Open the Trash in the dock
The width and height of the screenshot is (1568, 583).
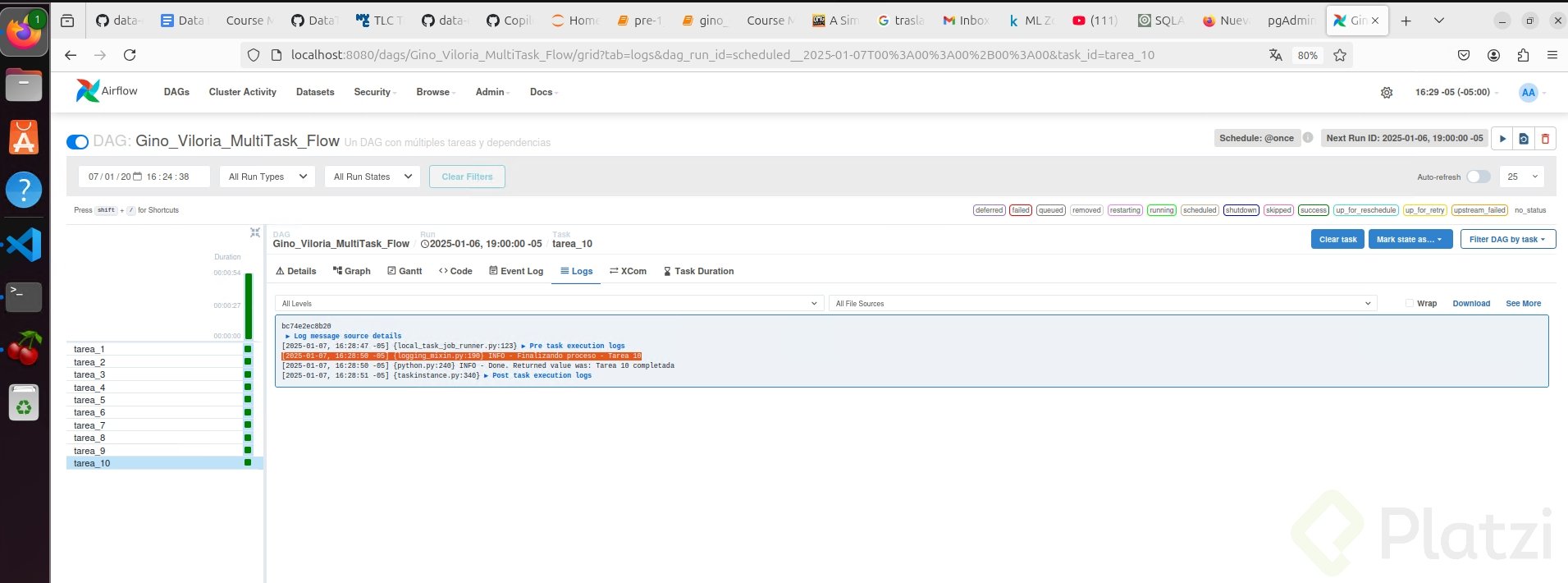24,403
